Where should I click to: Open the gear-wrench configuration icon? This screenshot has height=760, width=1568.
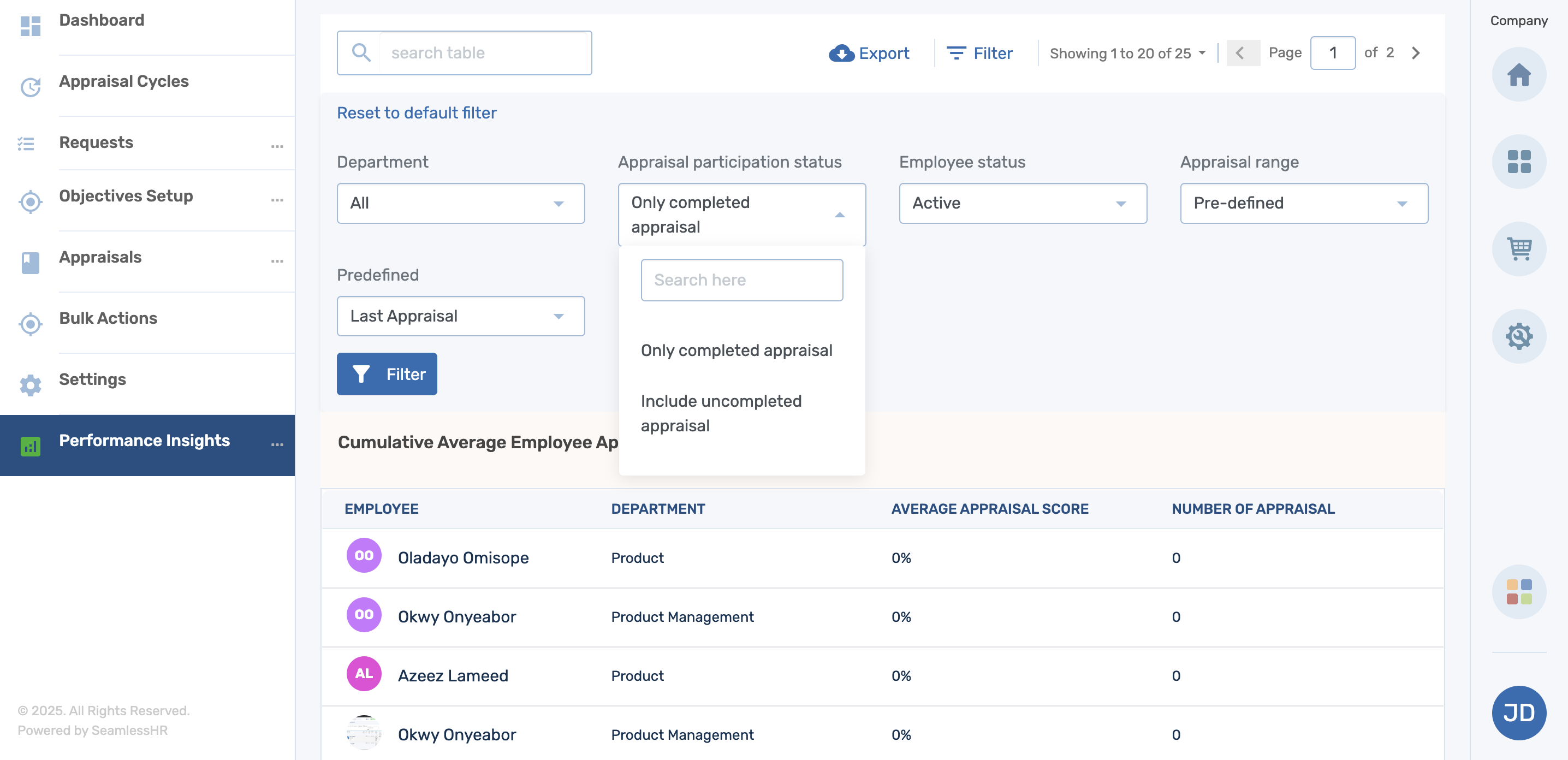coord(1518,336)
